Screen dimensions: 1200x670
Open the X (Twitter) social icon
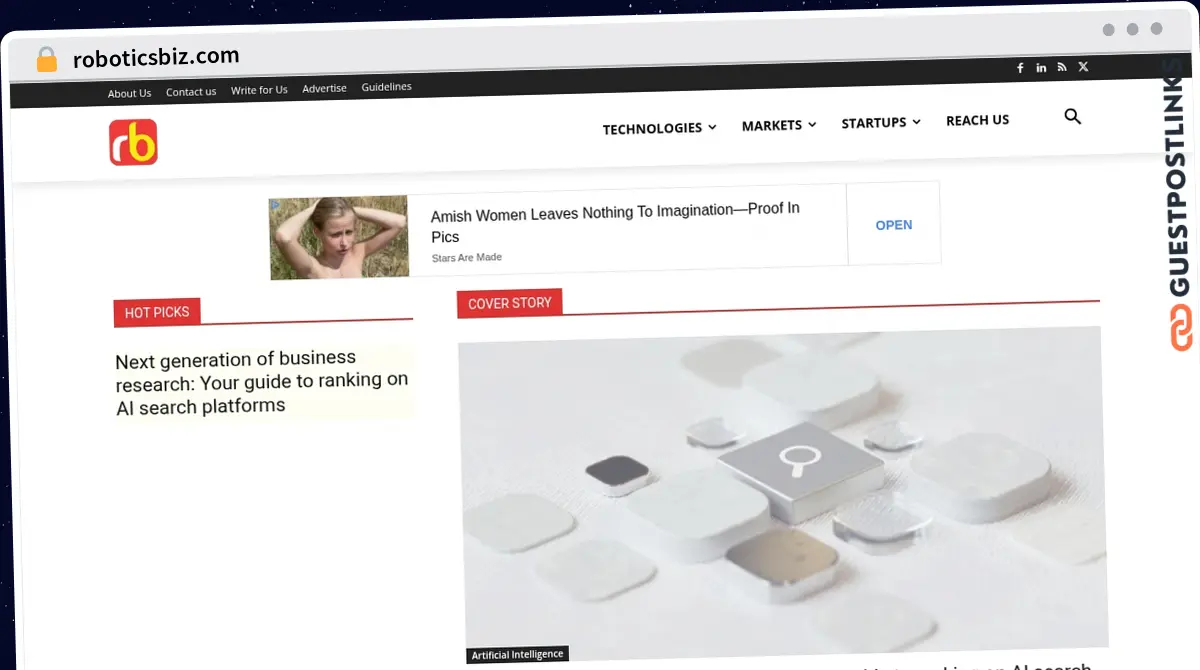click(1083, 67)
